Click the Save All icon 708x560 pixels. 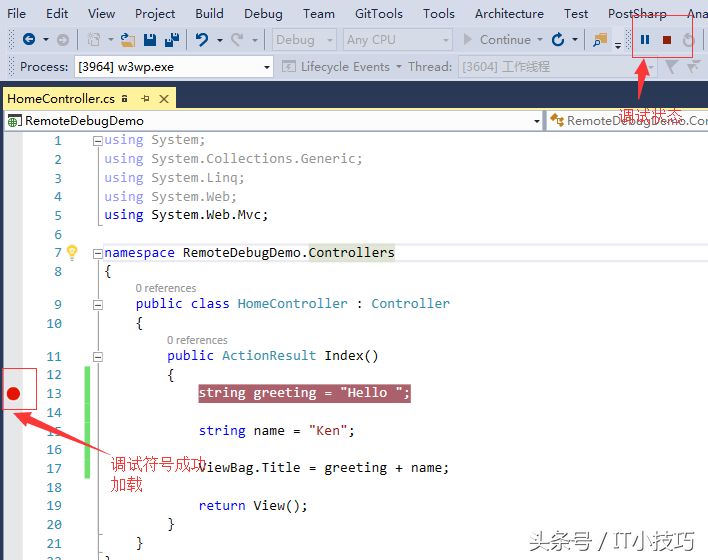pos(171,40)
